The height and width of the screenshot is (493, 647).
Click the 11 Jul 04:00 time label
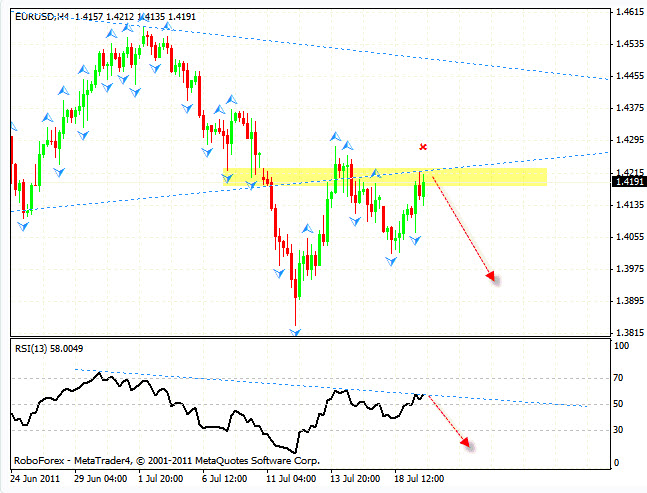pyautogui.click(x=291, y=479)
